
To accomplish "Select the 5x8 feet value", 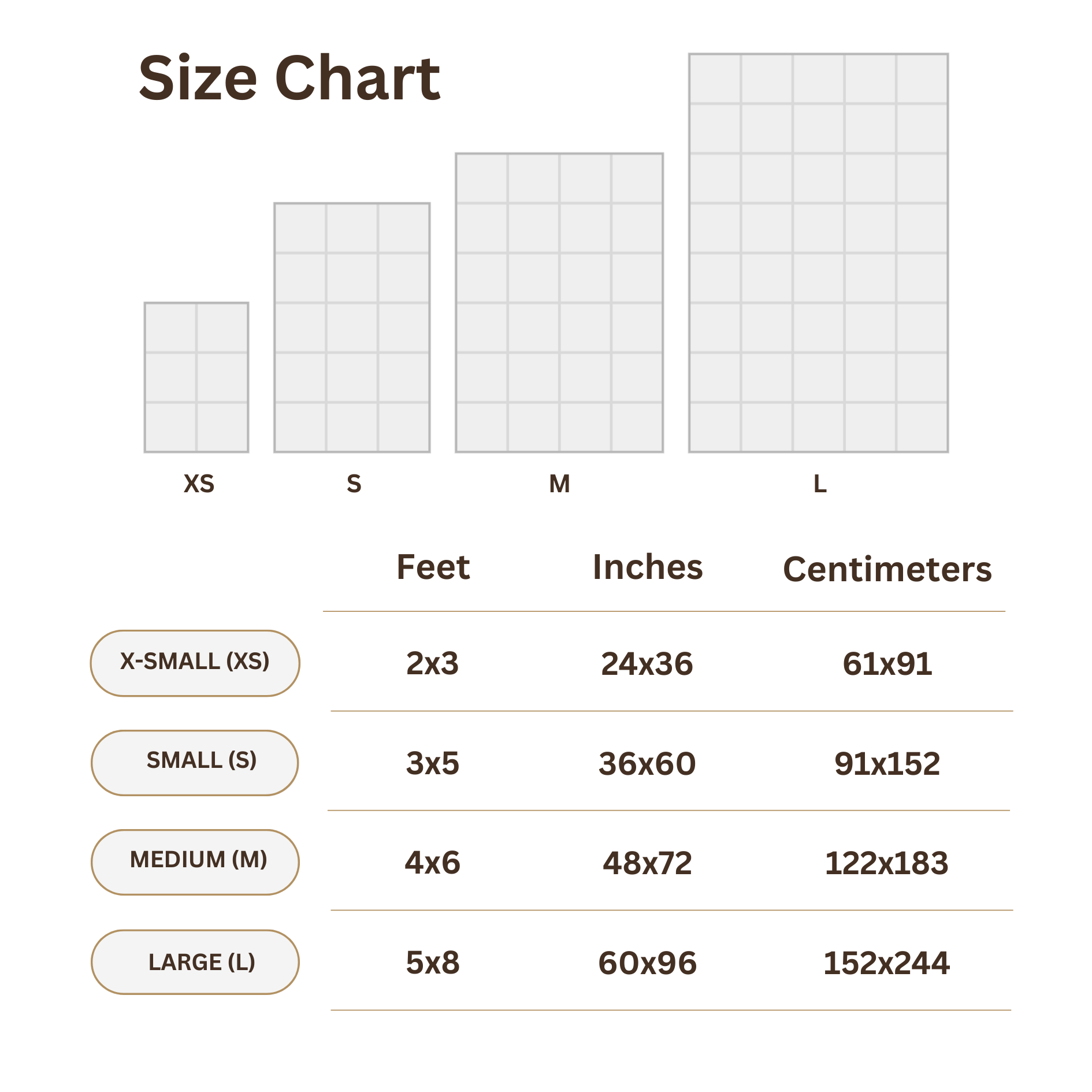I will (433, 963).
